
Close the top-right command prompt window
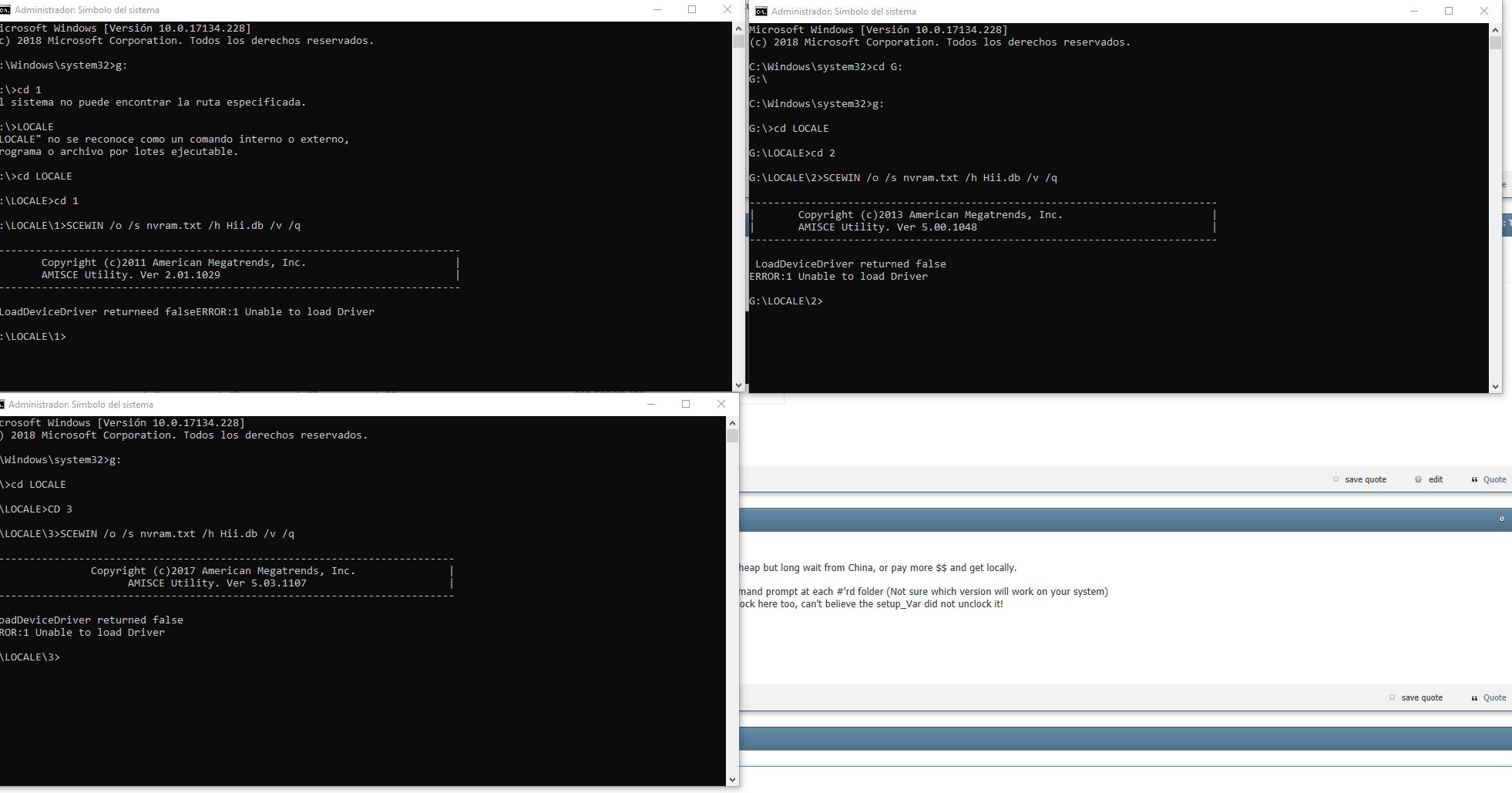pyautogui.click(x=1484, y=11)
